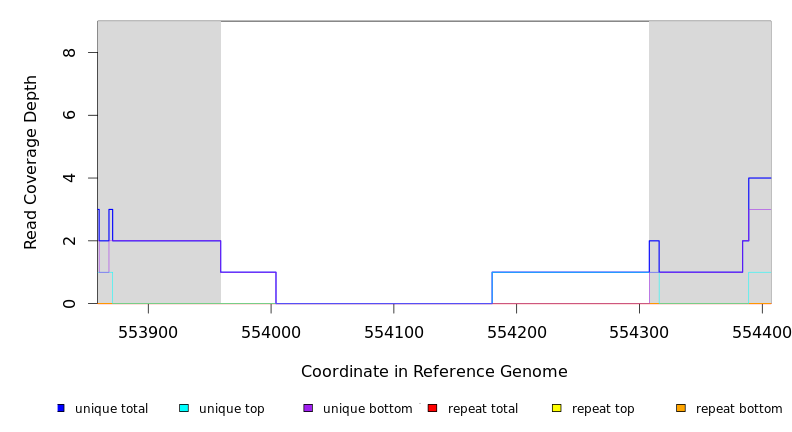Click the orange 'repeat bottom' legend swatch

681,408
